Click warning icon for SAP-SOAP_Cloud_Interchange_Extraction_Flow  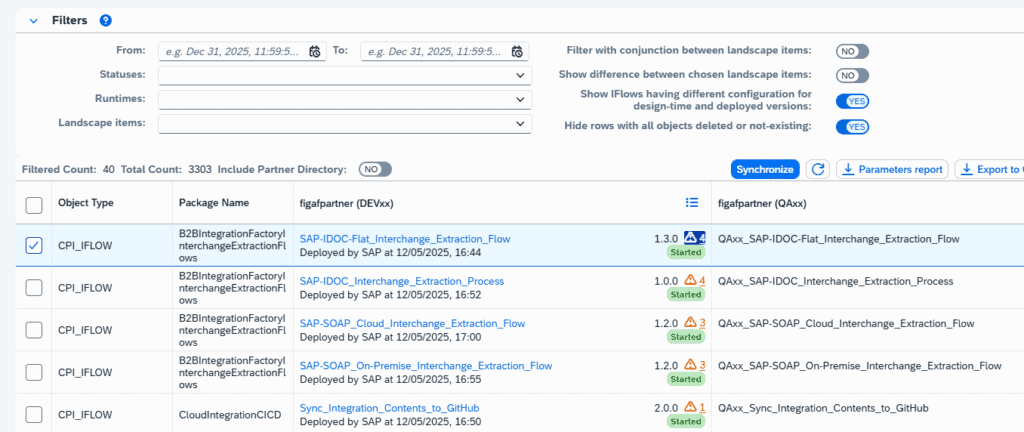691,322
